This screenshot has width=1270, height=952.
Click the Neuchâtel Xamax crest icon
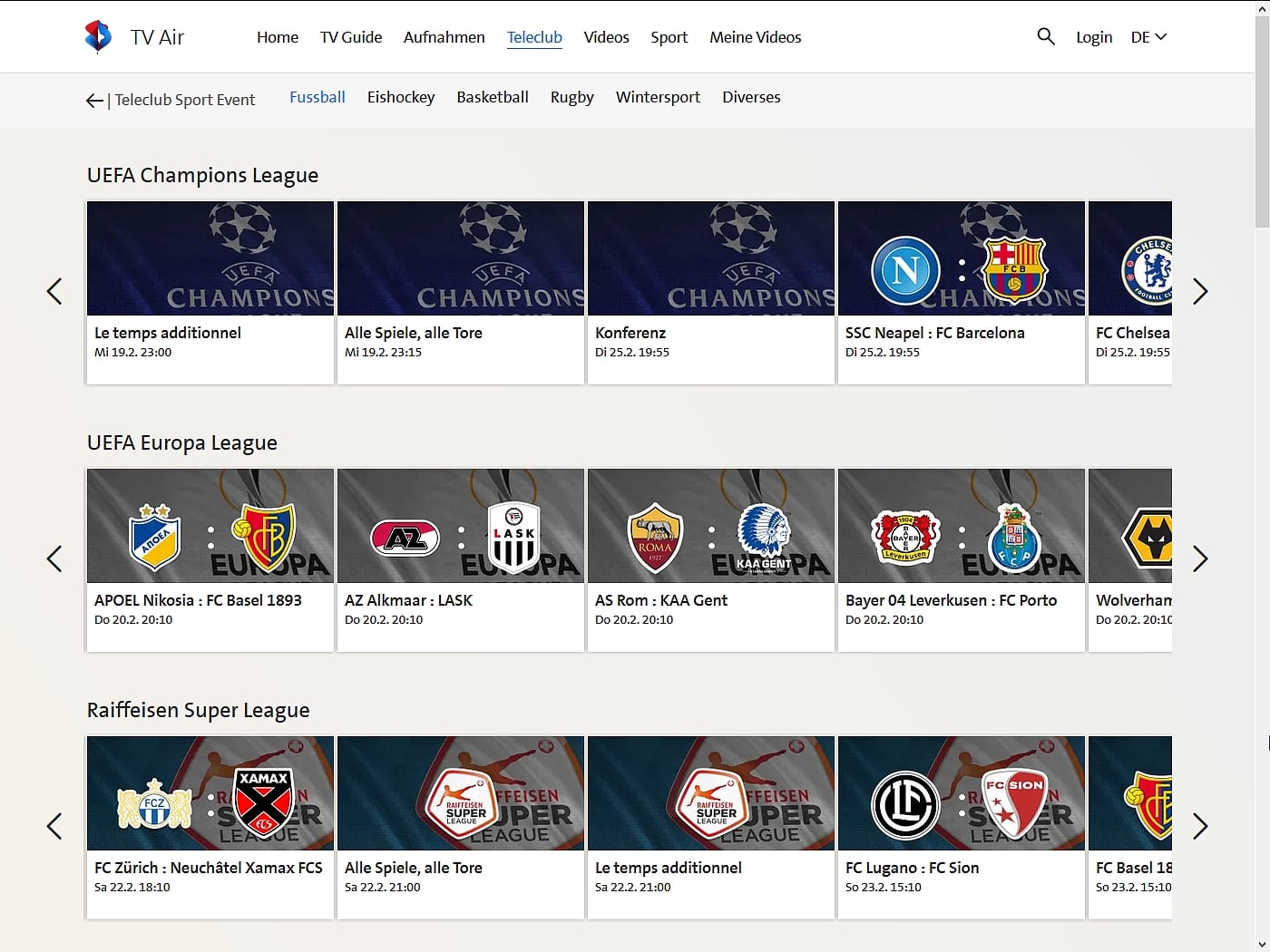tap(264, 801)
